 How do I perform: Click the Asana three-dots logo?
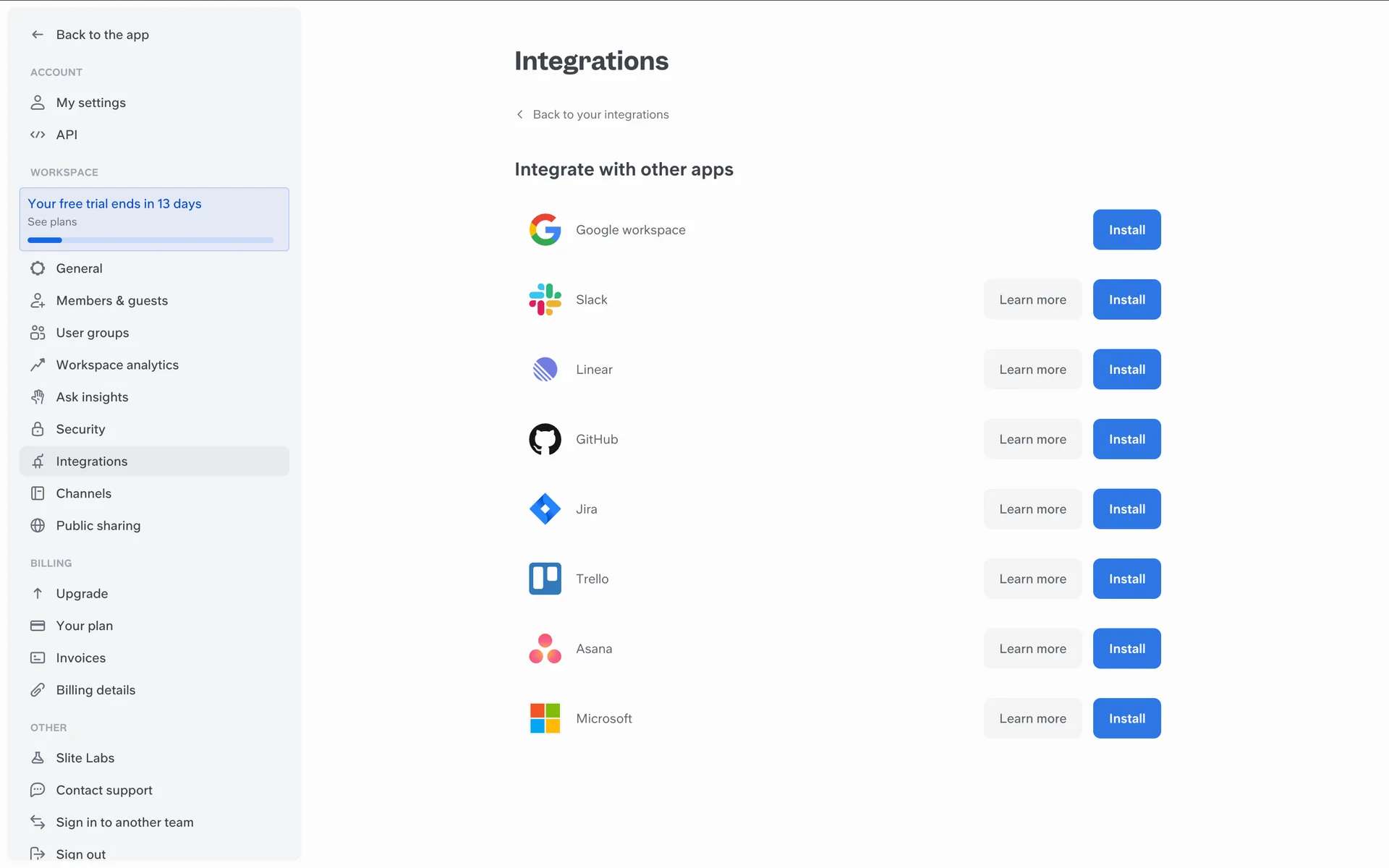click(x=545, y=649)
